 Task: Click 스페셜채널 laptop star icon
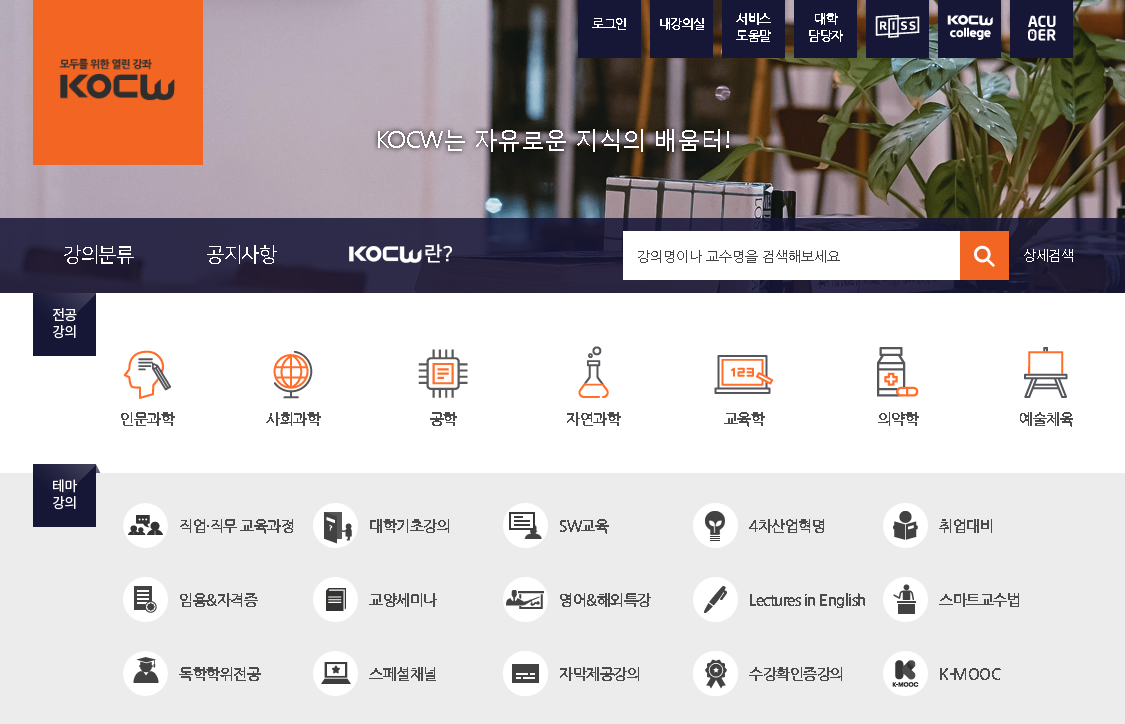click(x=336, y=674)
